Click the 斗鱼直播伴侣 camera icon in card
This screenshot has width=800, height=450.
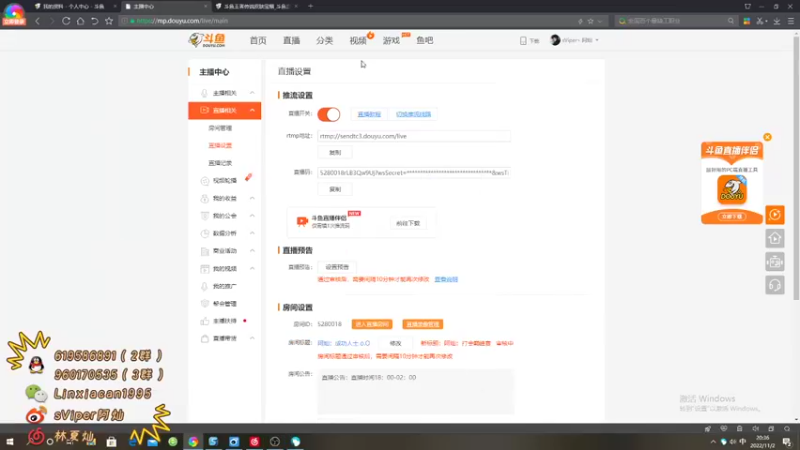point(302,221)
